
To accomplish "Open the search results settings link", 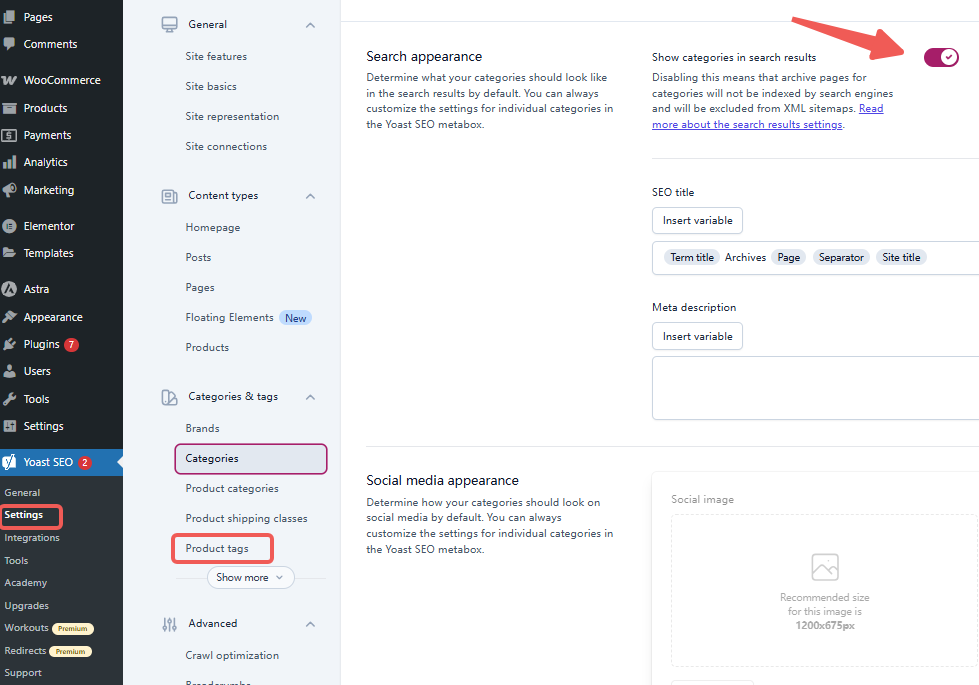I will point(746,125).
